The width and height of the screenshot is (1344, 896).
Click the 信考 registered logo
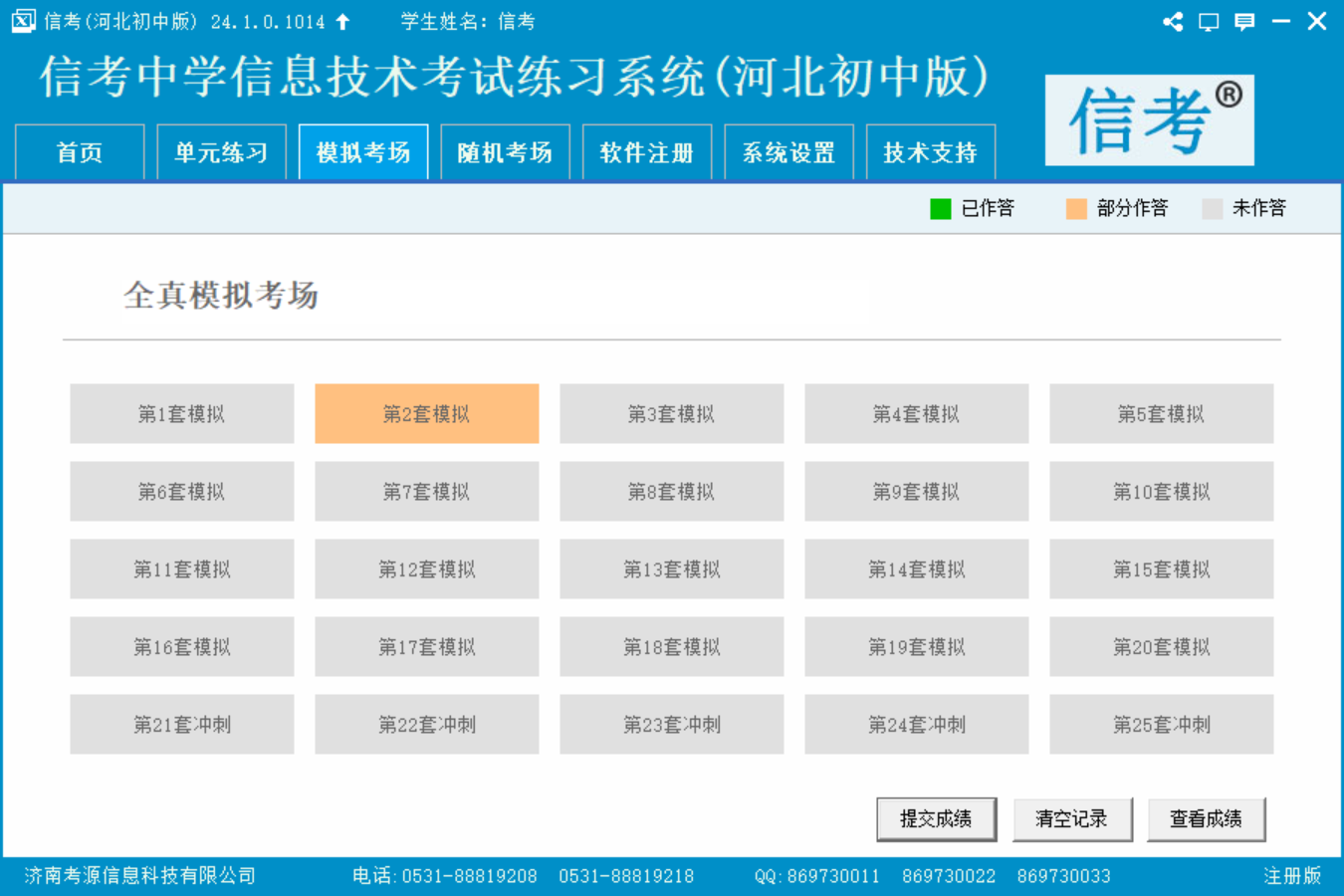1150,119
